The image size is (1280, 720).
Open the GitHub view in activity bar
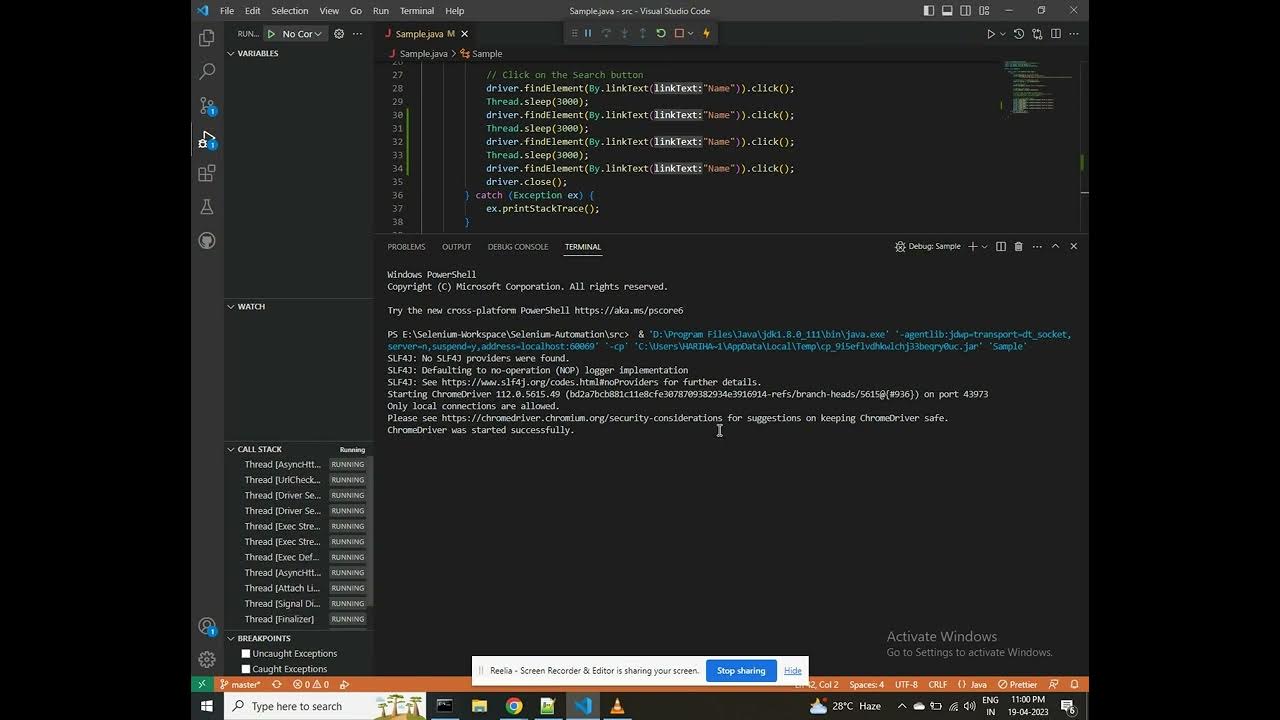207,241
